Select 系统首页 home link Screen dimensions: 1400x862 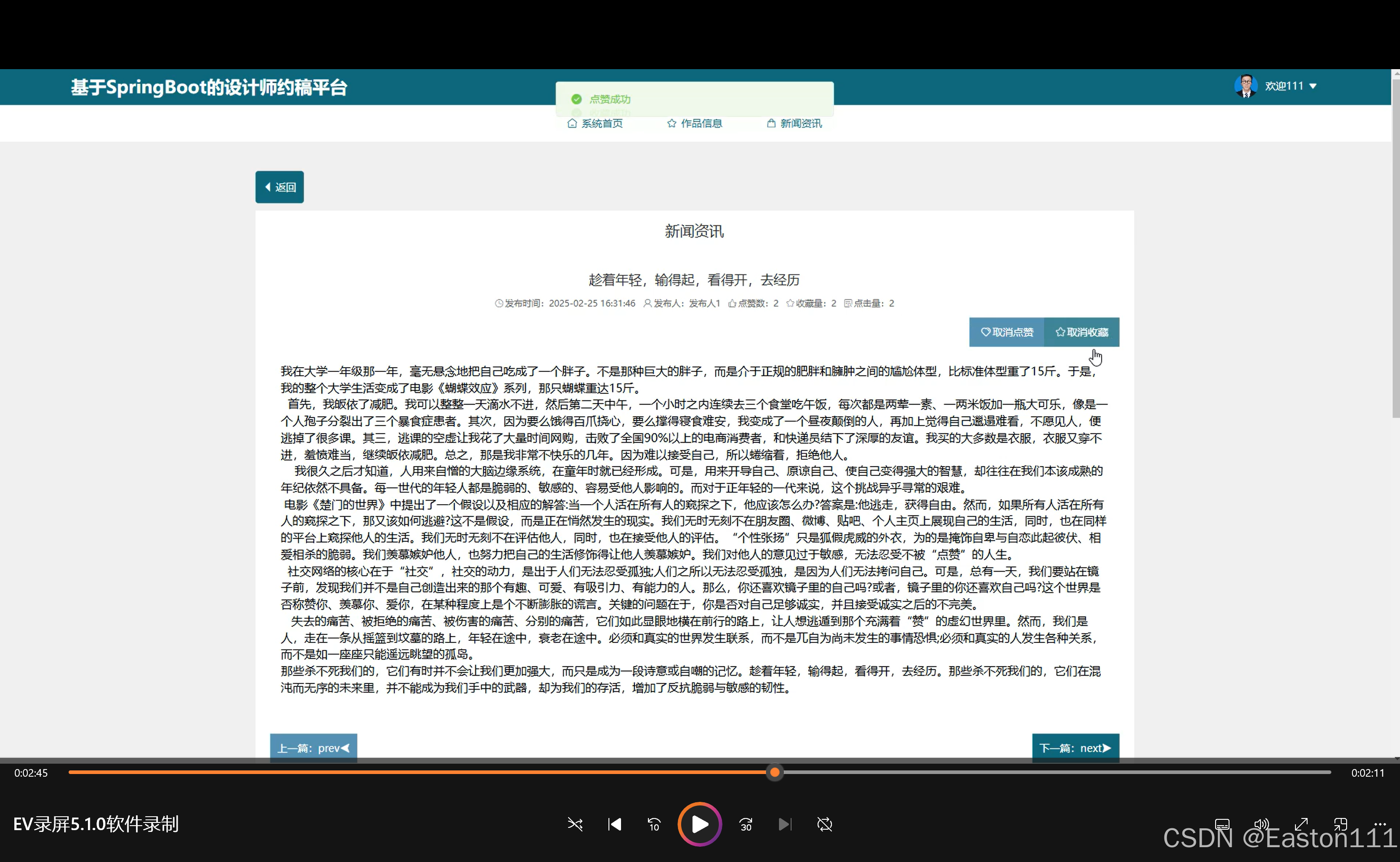click(596, 123)
